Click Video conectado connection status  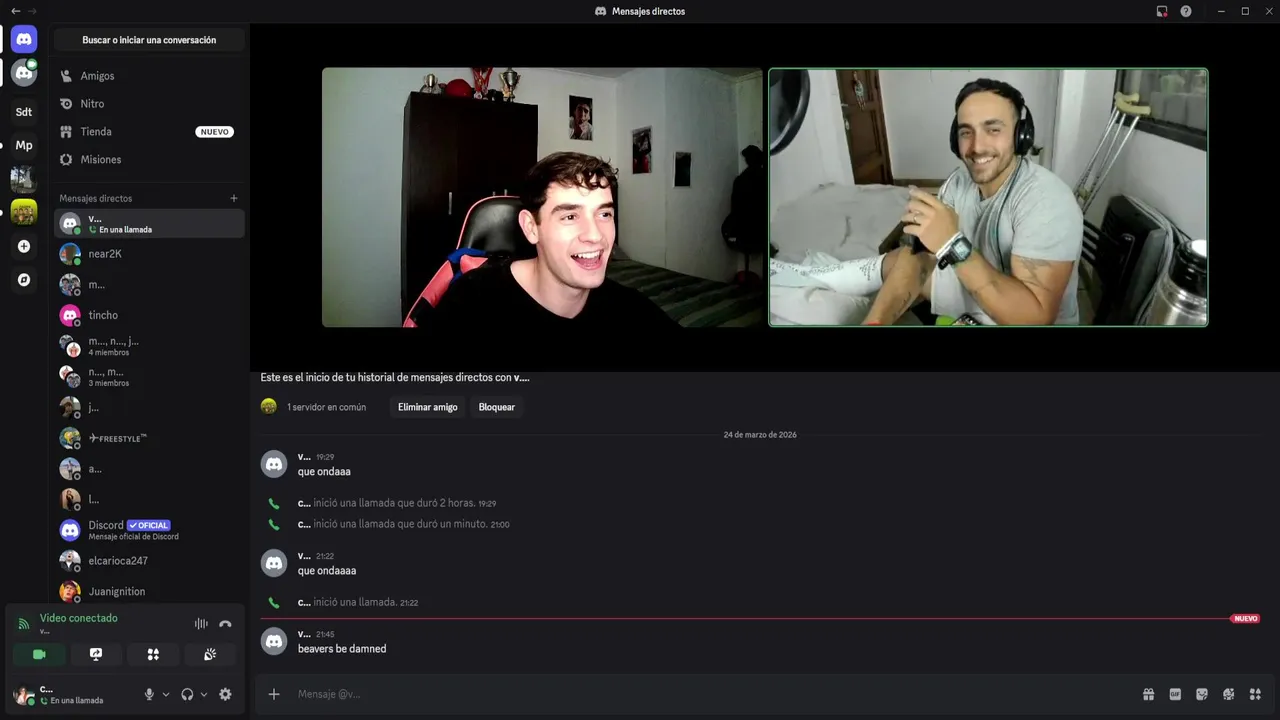point(78,618)
